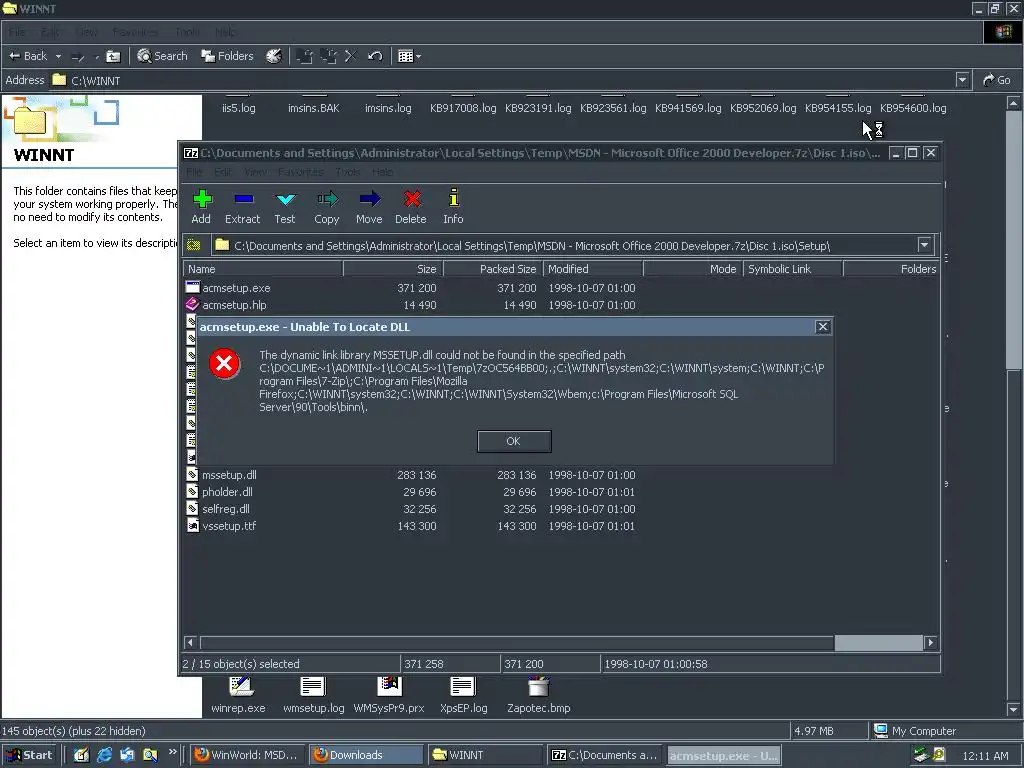
Task: Open the Views dropdown arrow in Explorer
Action: click(419, 56)
